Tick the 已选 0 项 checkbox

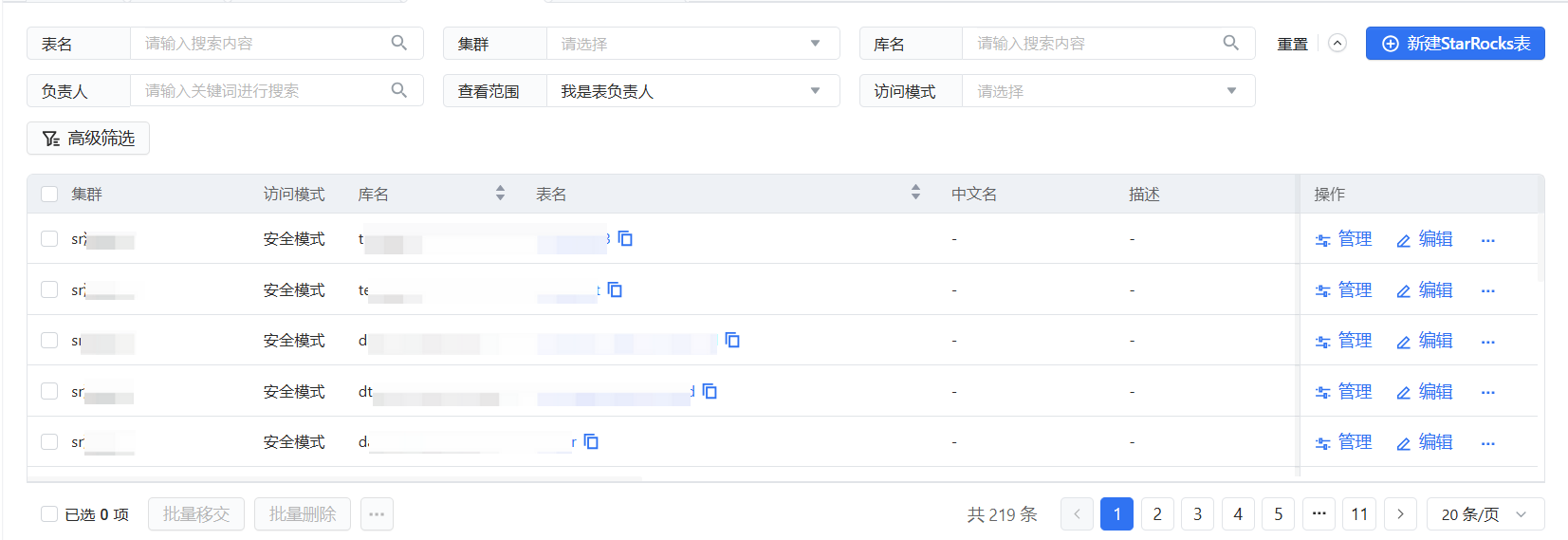click(49, 514)
